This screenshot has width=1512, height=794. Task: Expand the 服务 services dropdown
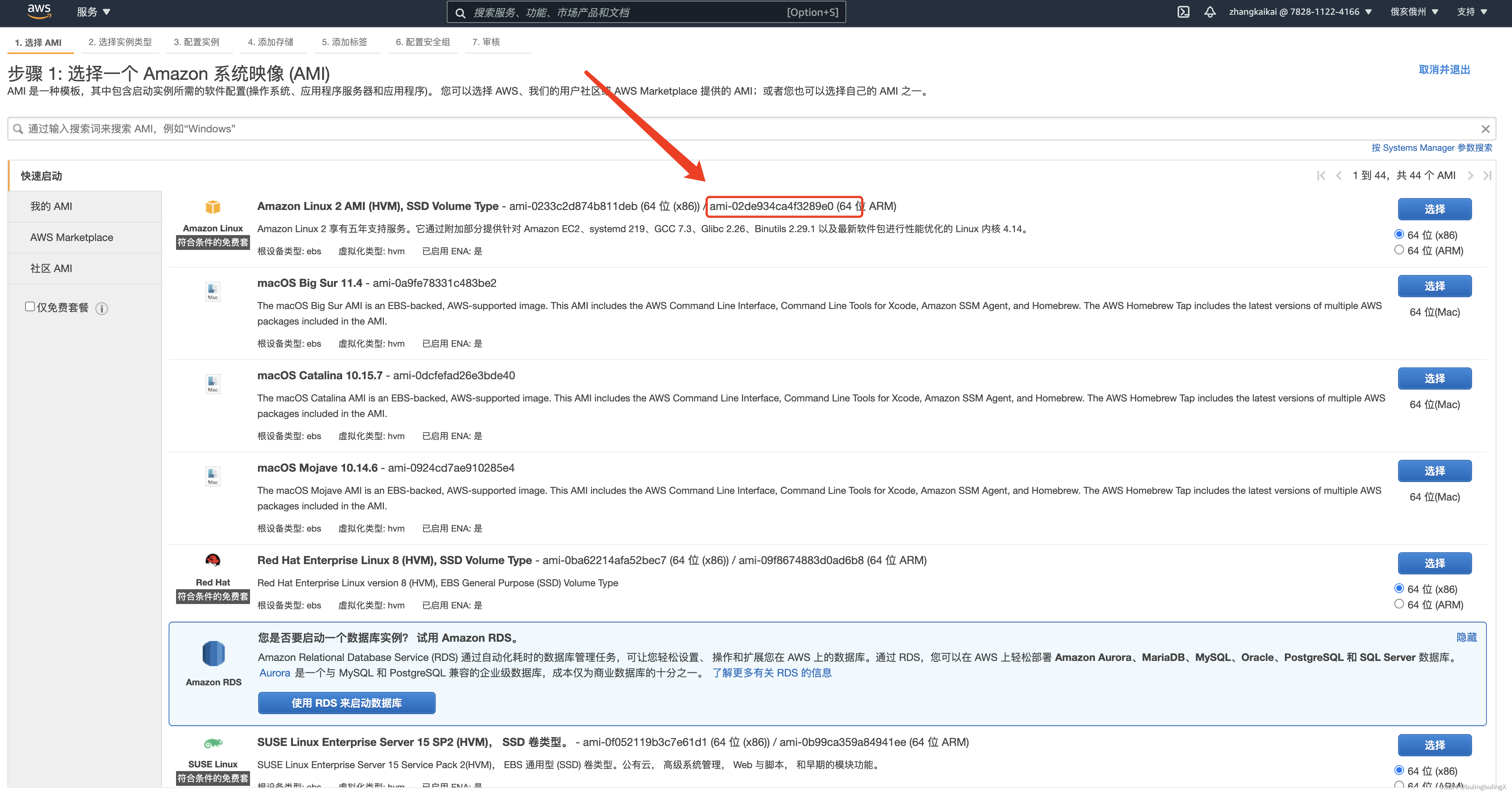point(93,12)
